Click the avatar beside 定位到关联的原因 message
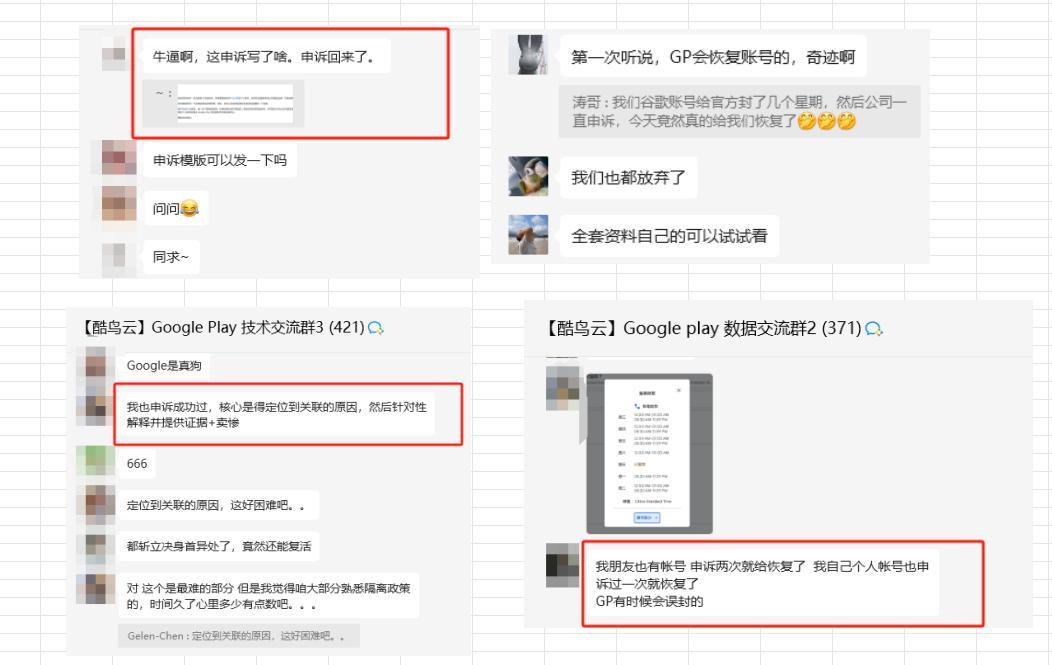The width and height of the screenshot is (1052, 665). 95,504
